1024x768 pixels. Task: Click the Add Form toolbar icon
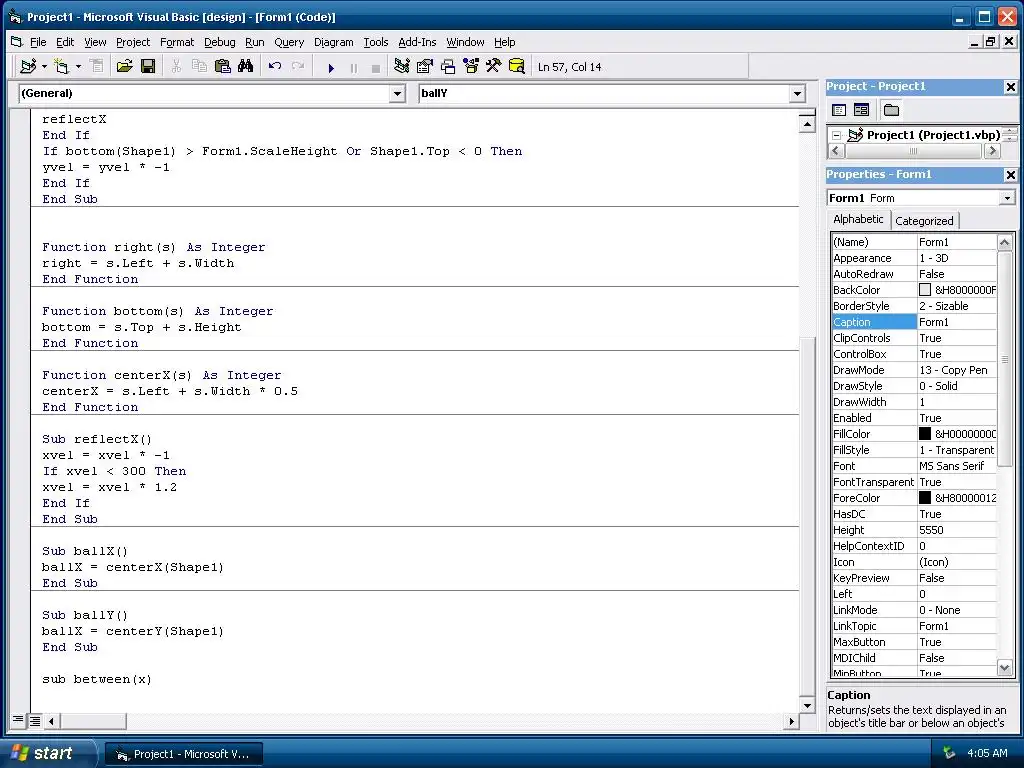click(x=61, y=67)
